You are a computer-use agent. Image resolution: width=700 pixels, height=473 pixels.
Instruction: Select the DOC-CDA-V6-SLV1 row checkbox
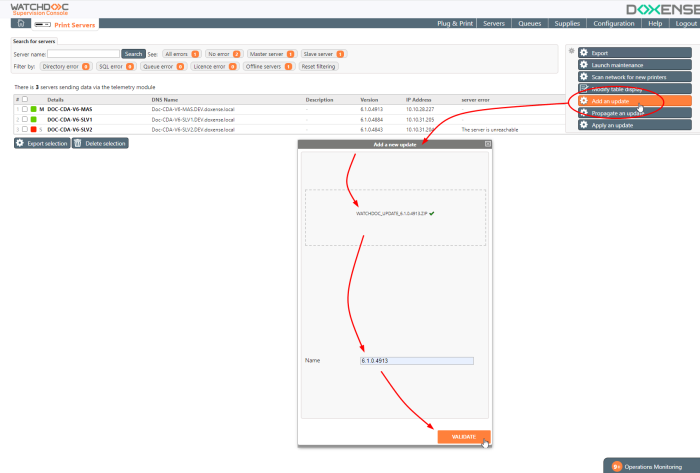tap(25, 119)
